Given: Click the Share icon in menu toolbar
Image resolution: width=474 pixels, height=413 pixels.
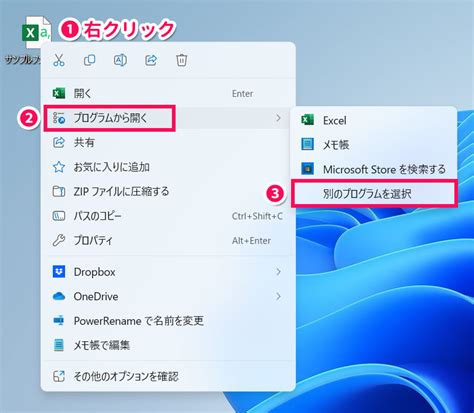Looking at the screenshot, I should [151, 60].
